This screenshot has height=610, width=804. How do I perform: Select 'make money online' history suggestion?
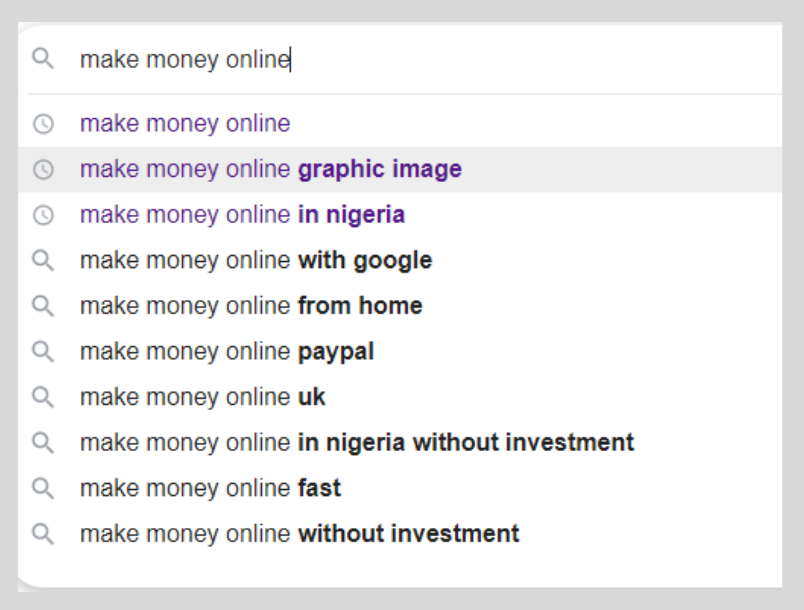(400, 124)
